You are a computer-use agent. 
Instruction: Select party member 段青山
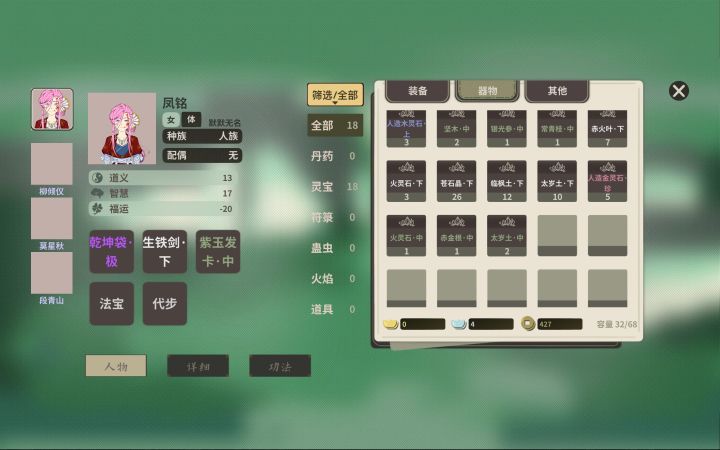pos(51,273)
